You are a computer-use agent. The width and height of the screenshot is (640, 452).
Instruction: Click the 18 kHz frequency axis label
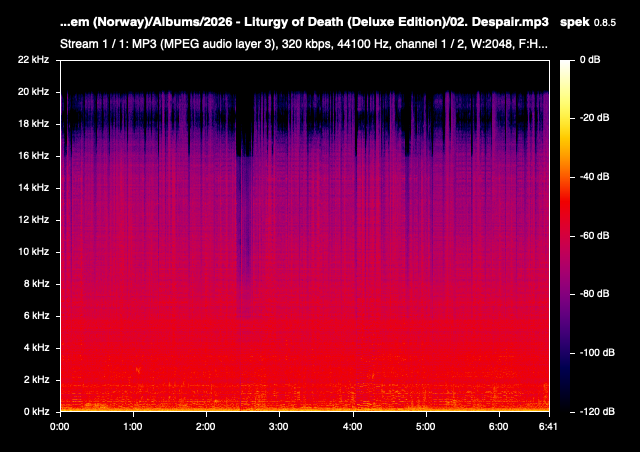33,124
